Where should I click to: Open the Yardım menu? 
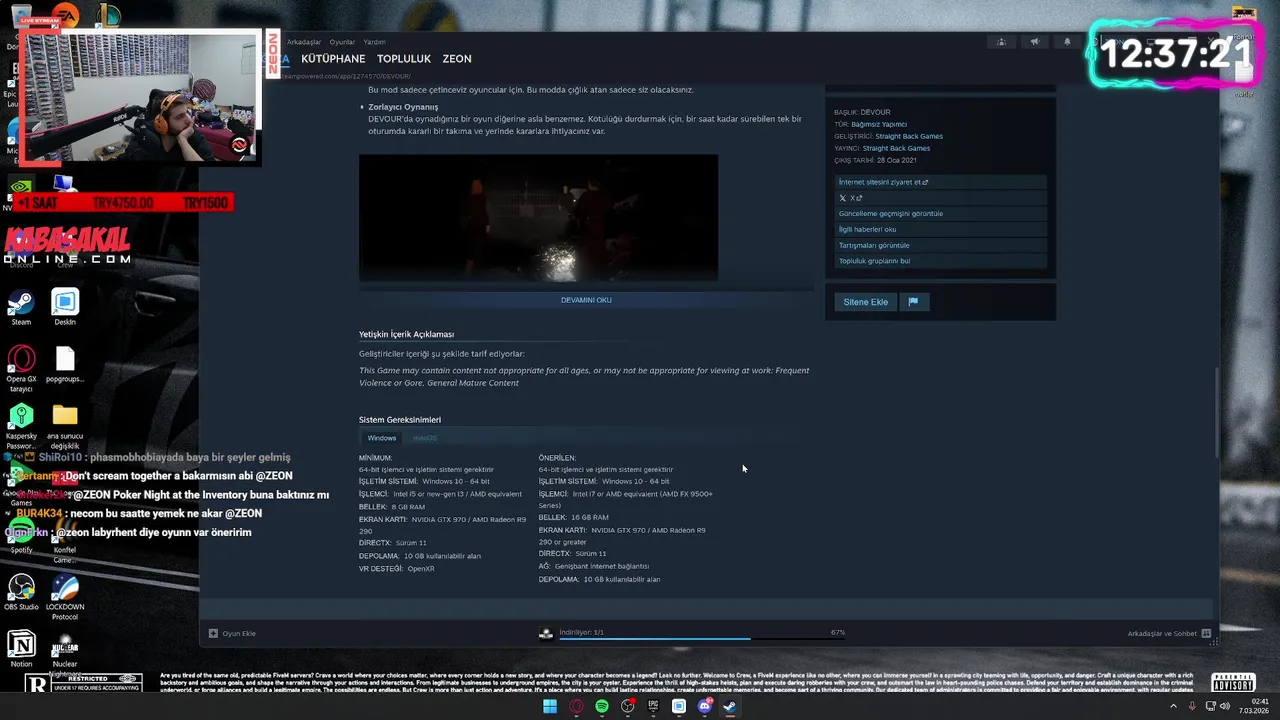pos(374,42)
